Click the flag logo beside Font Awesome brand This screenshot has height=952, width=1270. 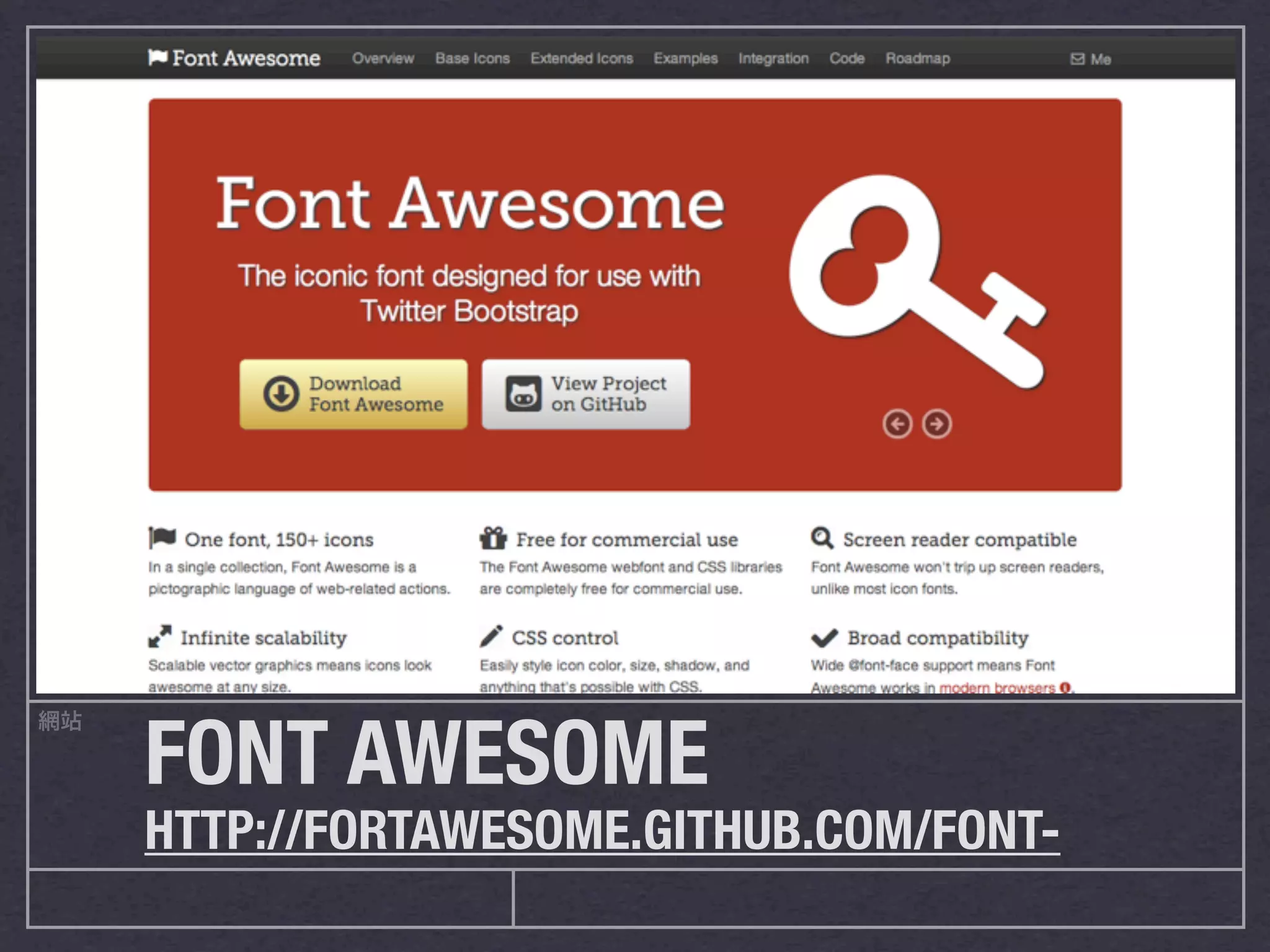[x=158, y=58]
